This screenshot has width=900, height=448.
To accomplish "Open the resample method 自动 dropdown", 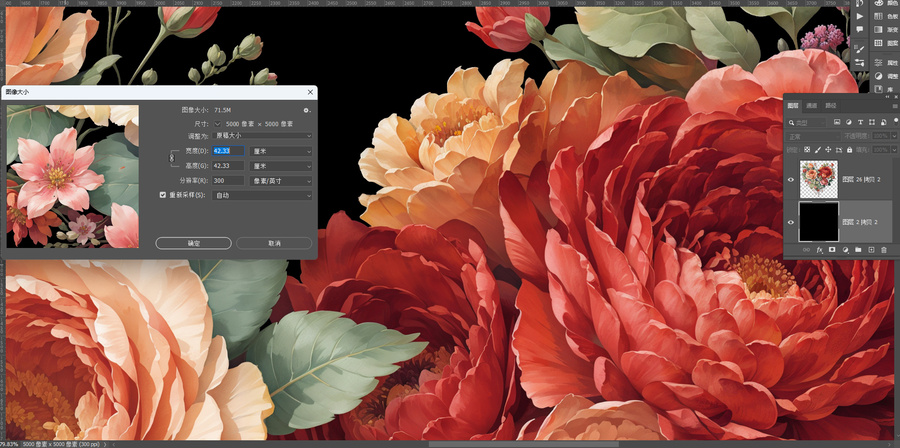I will 263,195.
